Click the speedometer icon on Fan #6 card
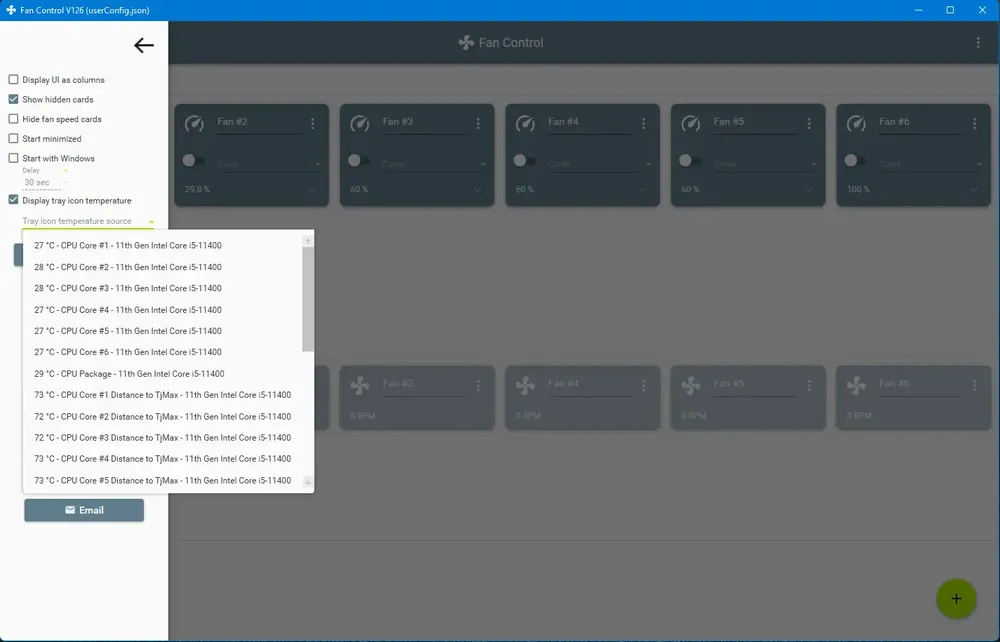Image resolution: width=1000 pixels, height=642 pixels. 857,123
